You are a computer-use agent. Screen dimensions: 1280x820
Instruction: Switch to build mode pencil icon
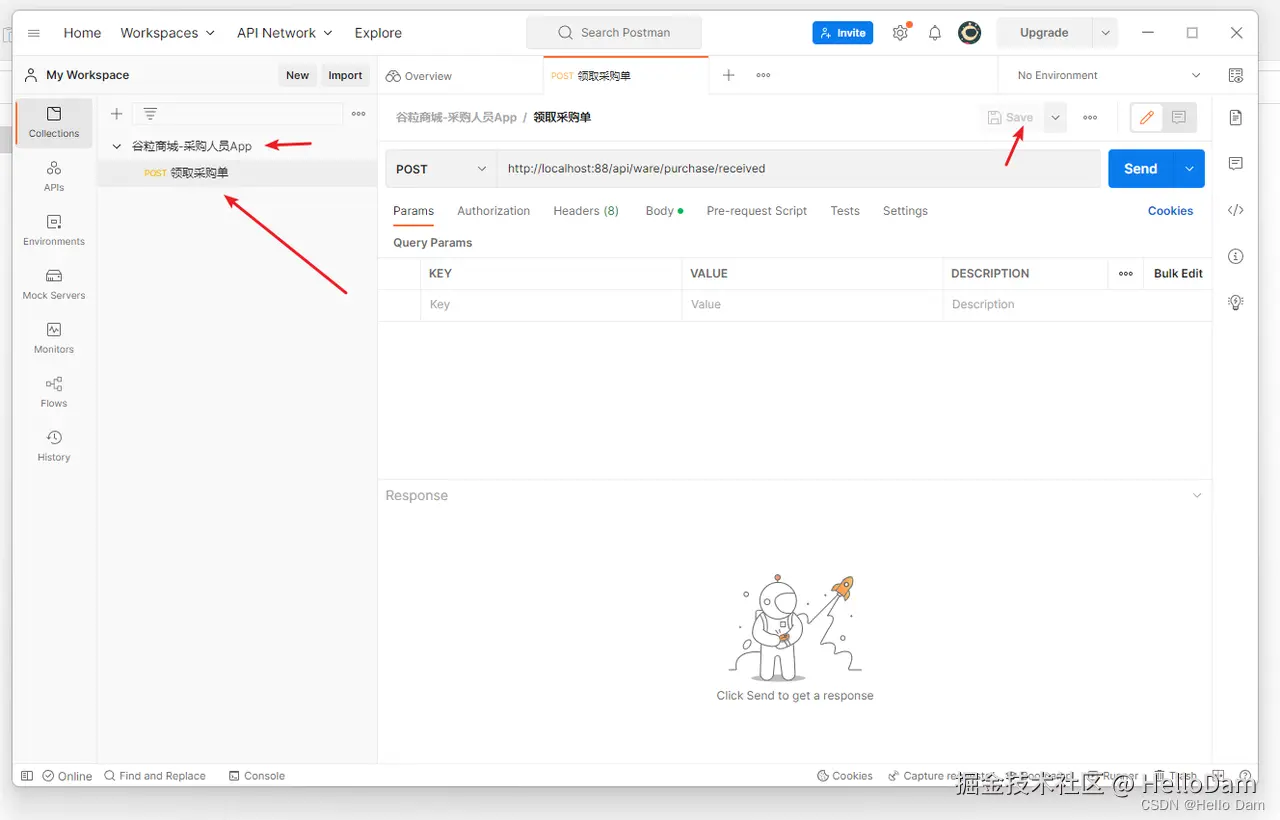click(1146, 117)
